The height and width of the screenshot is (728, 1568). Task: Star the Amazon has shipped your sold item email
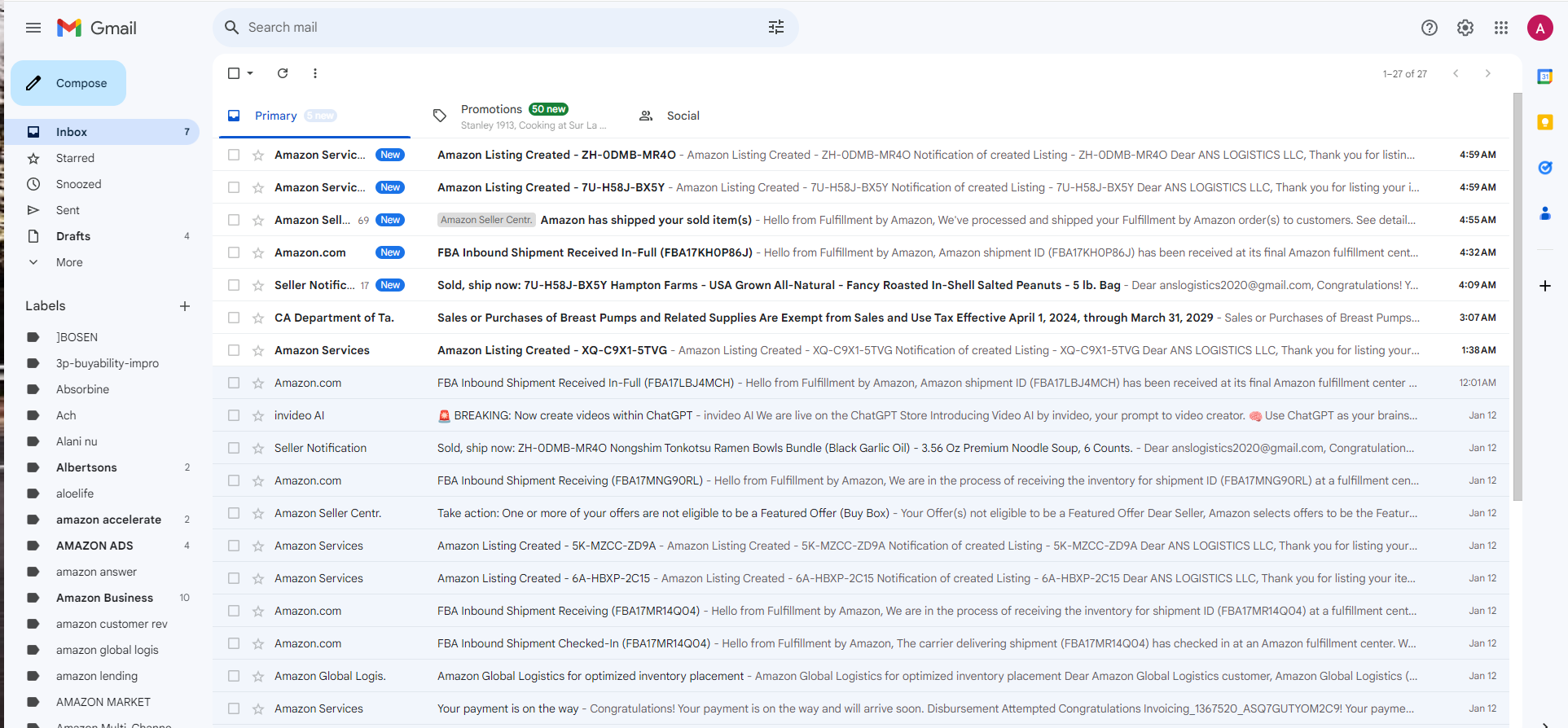258,220
